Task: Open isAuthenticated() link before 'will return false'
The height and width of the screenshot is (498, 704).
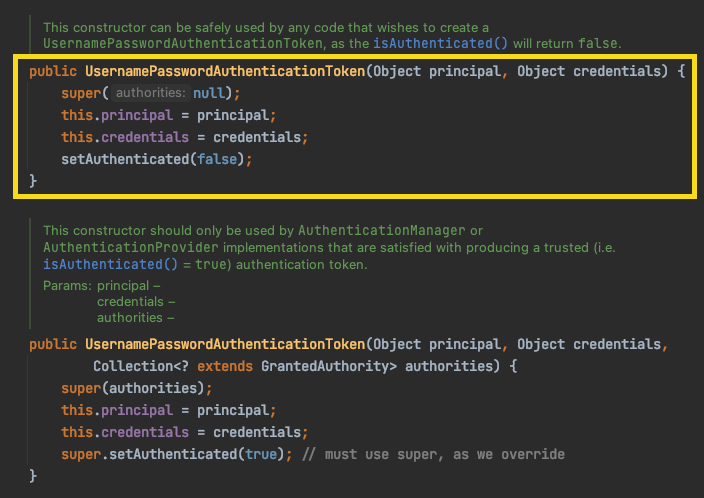Action: tap(440, 44)
